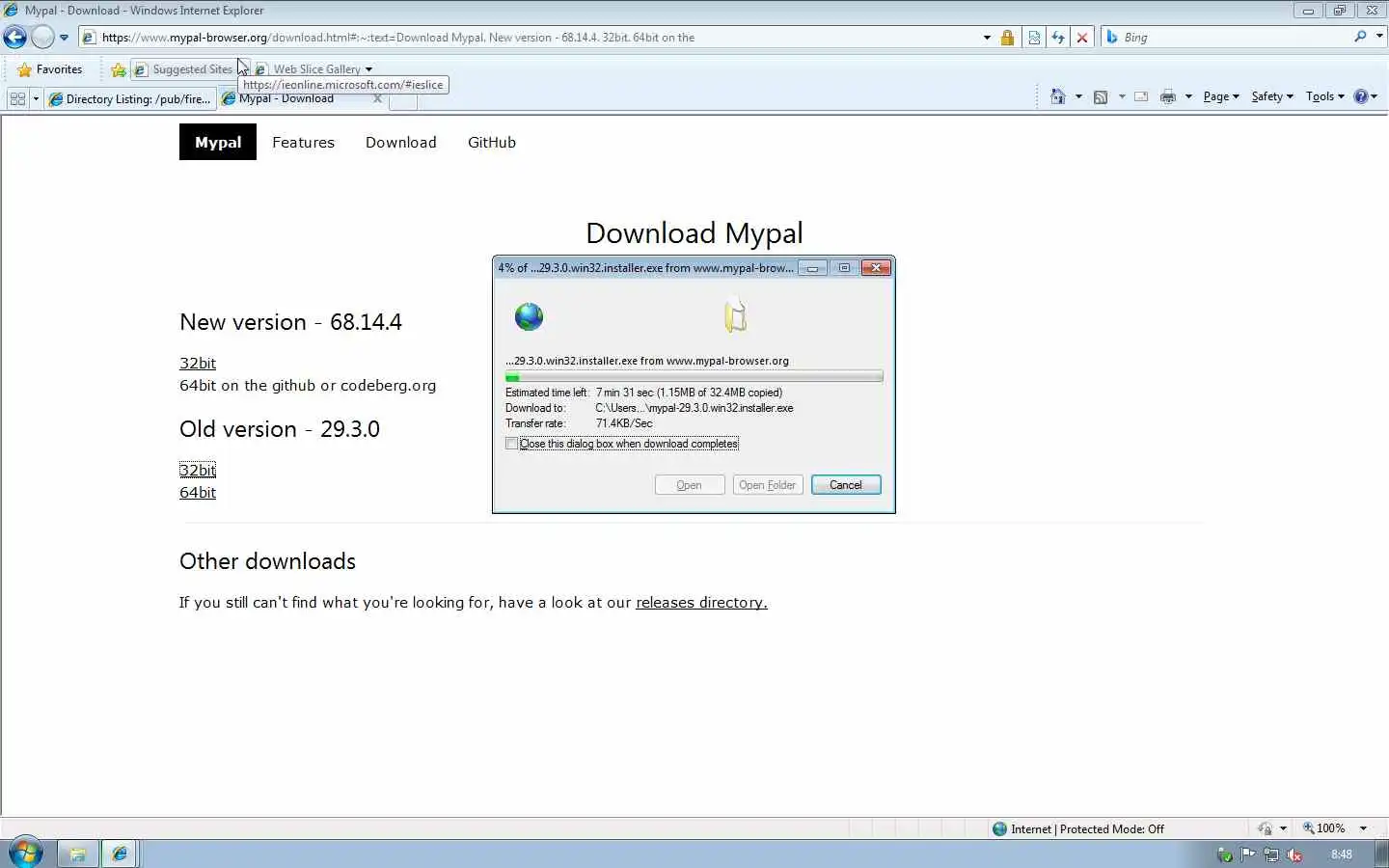Click the folder icon in download dialog

click(x=736, y=314)
